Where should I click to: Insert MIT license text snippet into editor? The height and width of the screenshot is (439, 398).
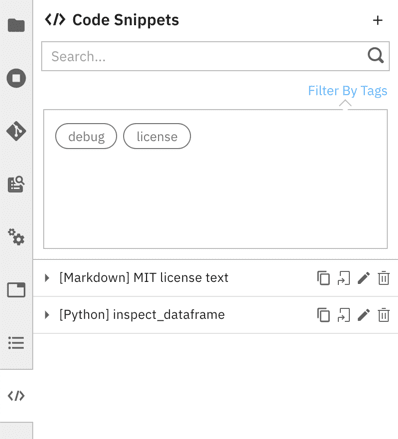tap(344, 278)
